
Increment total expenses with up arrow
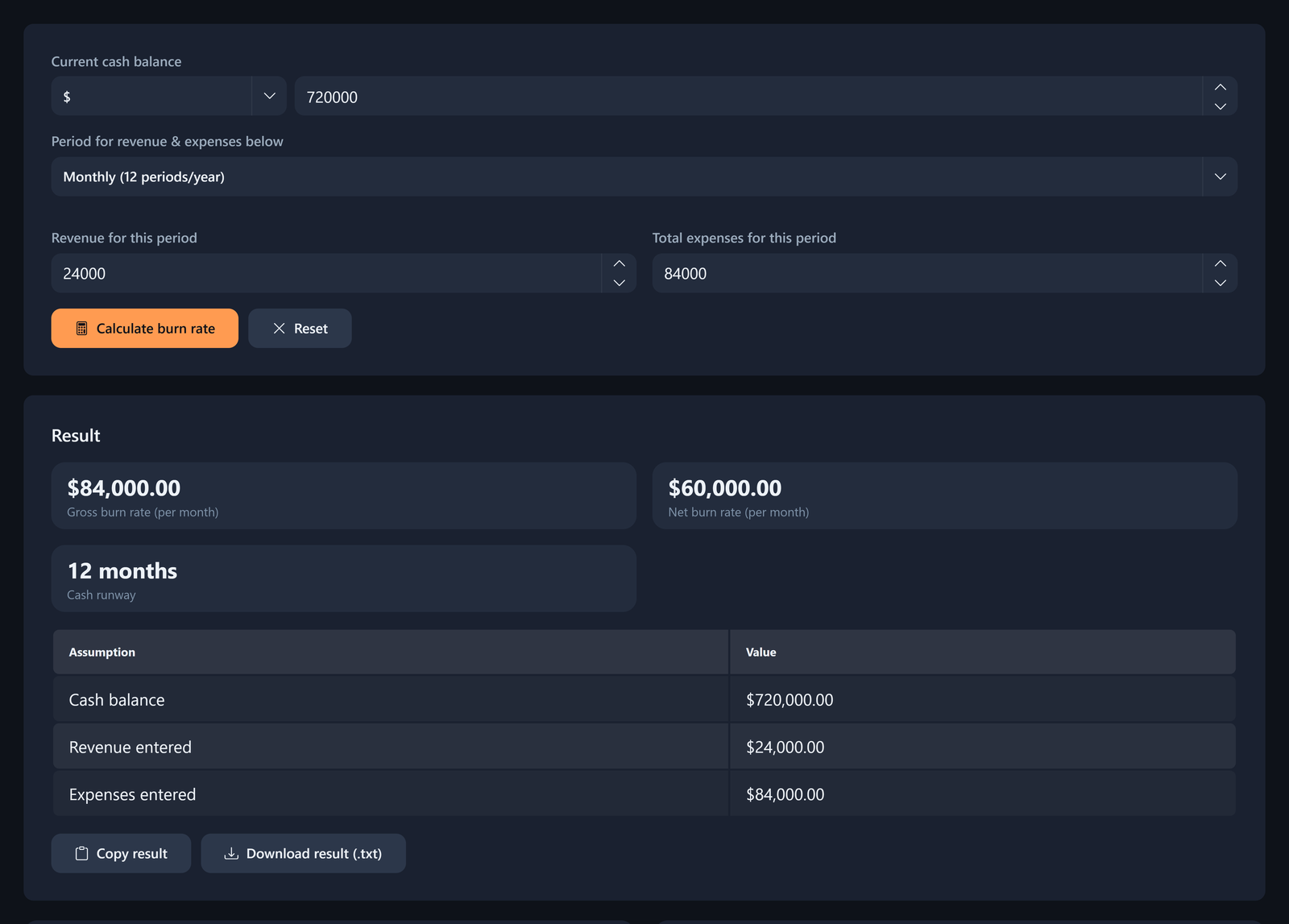click(1220, 263)
